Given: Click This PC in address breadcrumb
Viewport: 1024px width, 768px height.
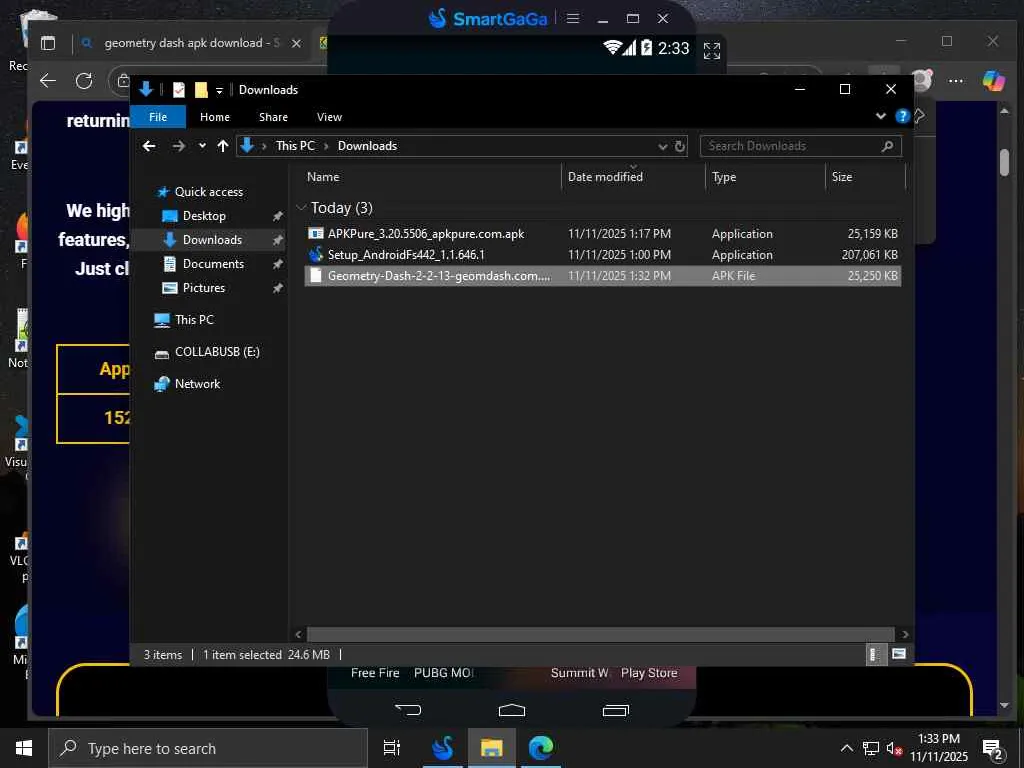Looking at the screenshot, I should pyautogui.click(x=295, y=146).
